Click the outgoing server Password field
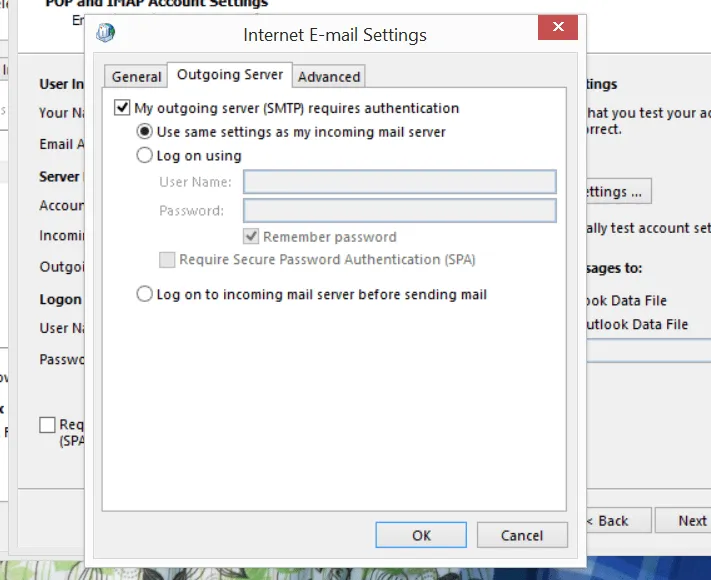The image size is (711, 580). (399, 210)
